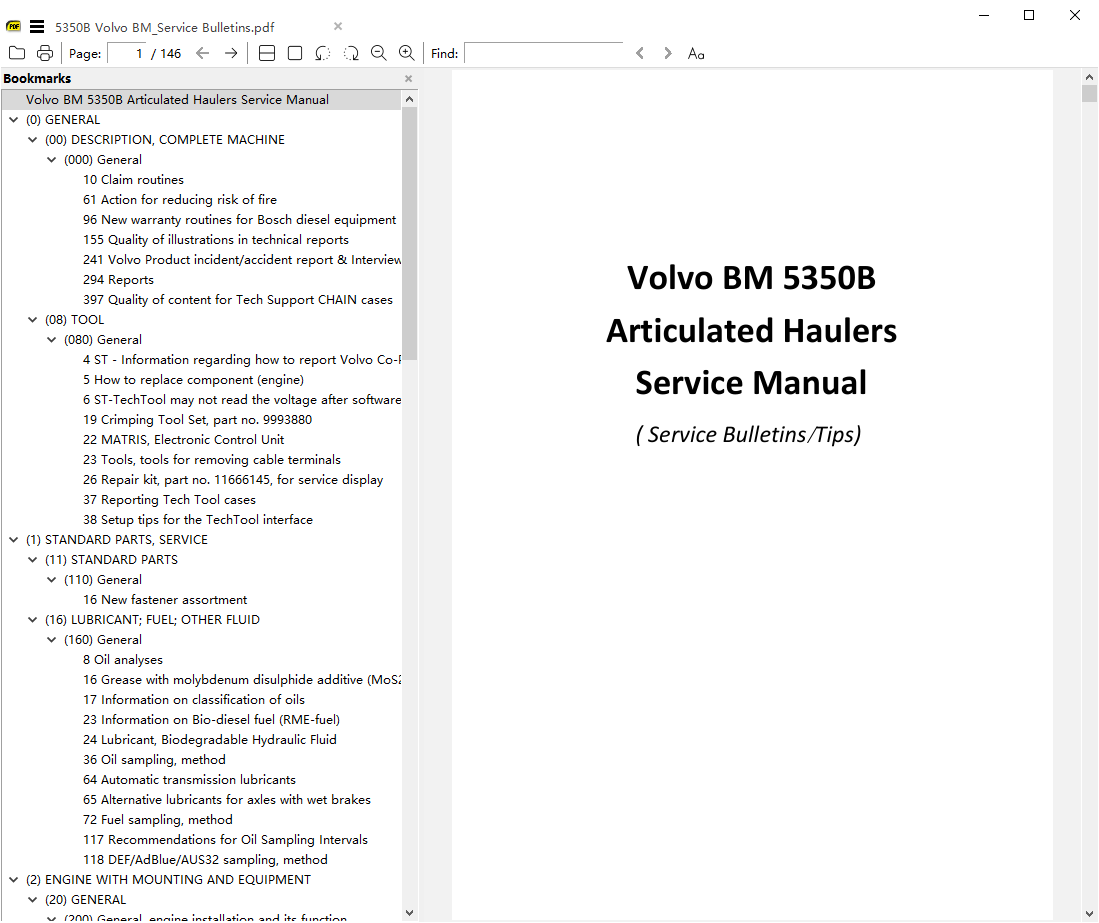Find next search match arrow
This screenshot has height=923, width=1099.
tap(668, 53)
